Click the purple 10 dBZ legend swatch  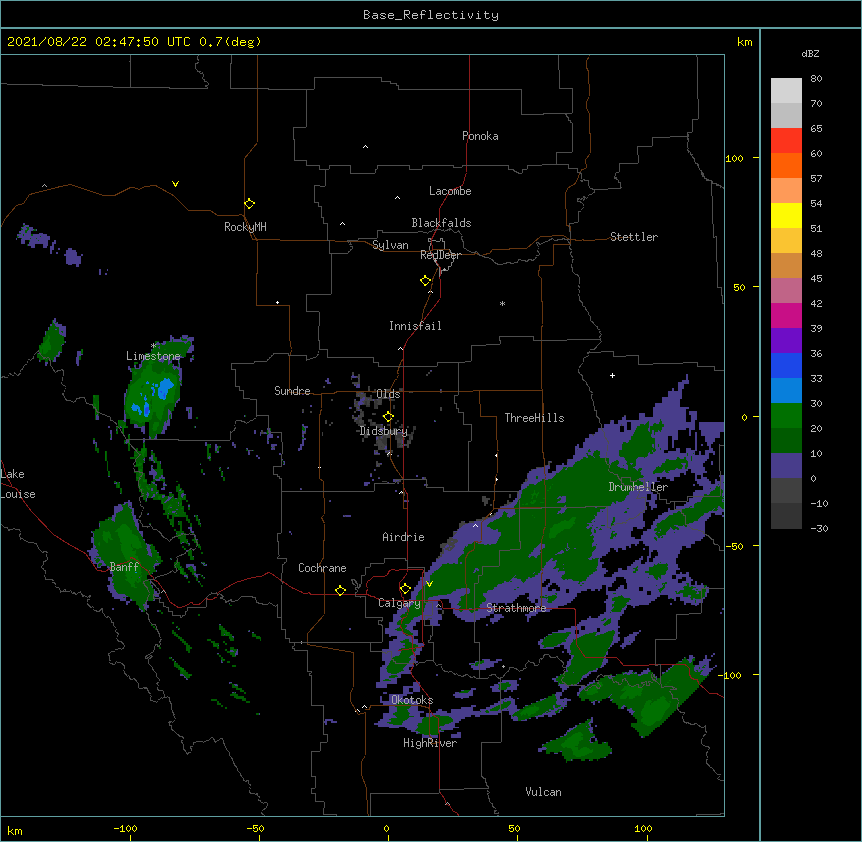pyautogui.click(x=786, y=466)
